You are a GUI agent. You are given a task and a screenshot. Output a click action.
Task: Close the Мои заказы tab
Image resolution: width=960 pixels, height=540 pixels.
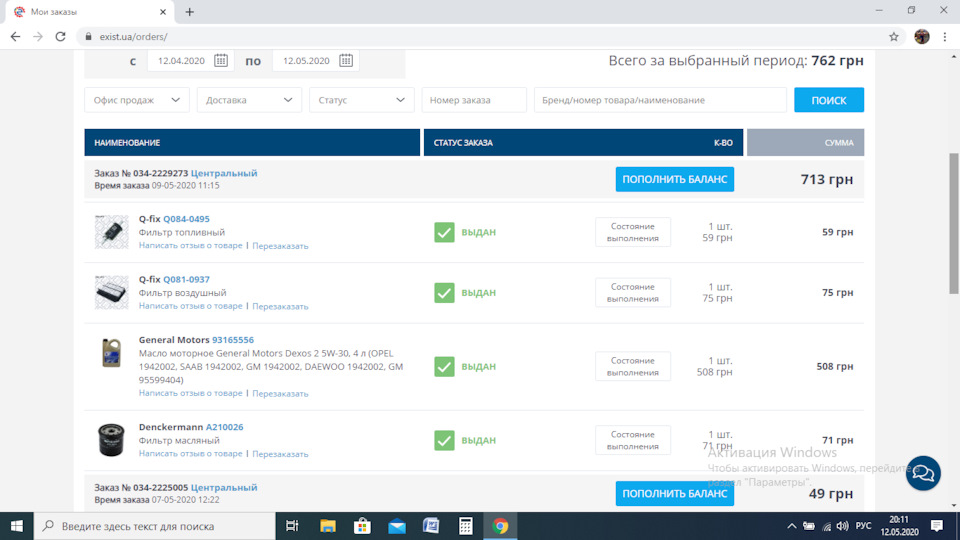pyautogui.click(x=162, y=12)
